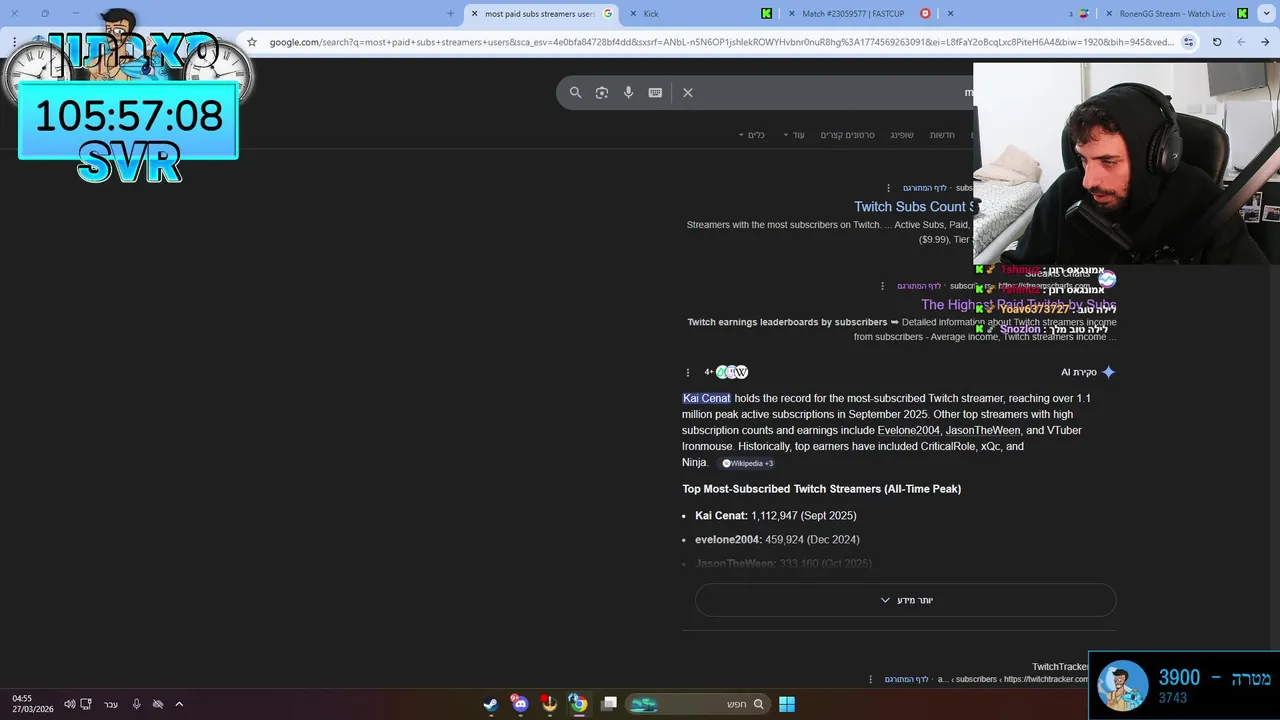Open volume control in system tray
Viewport: 1280px width, 720px height.
pos(70,704)
